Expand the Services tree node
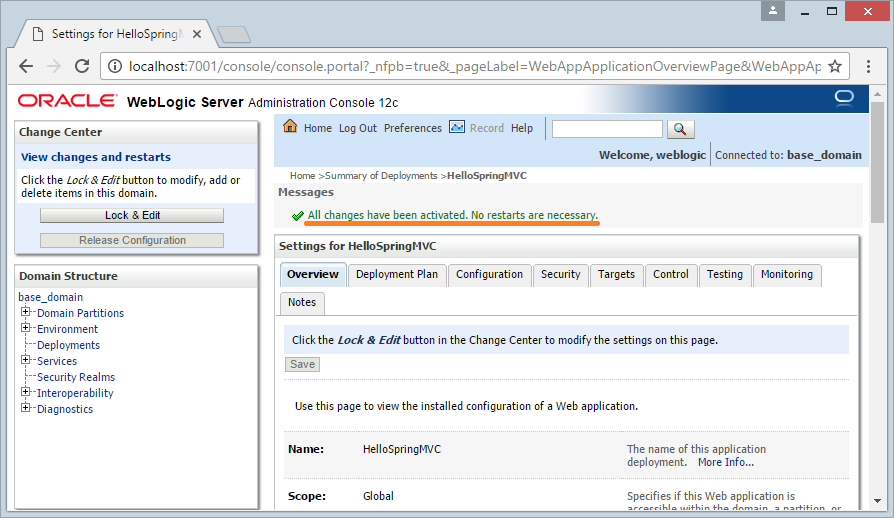Image resolution: width=894 pixels, height=518 pixels. tap(25, 360)
